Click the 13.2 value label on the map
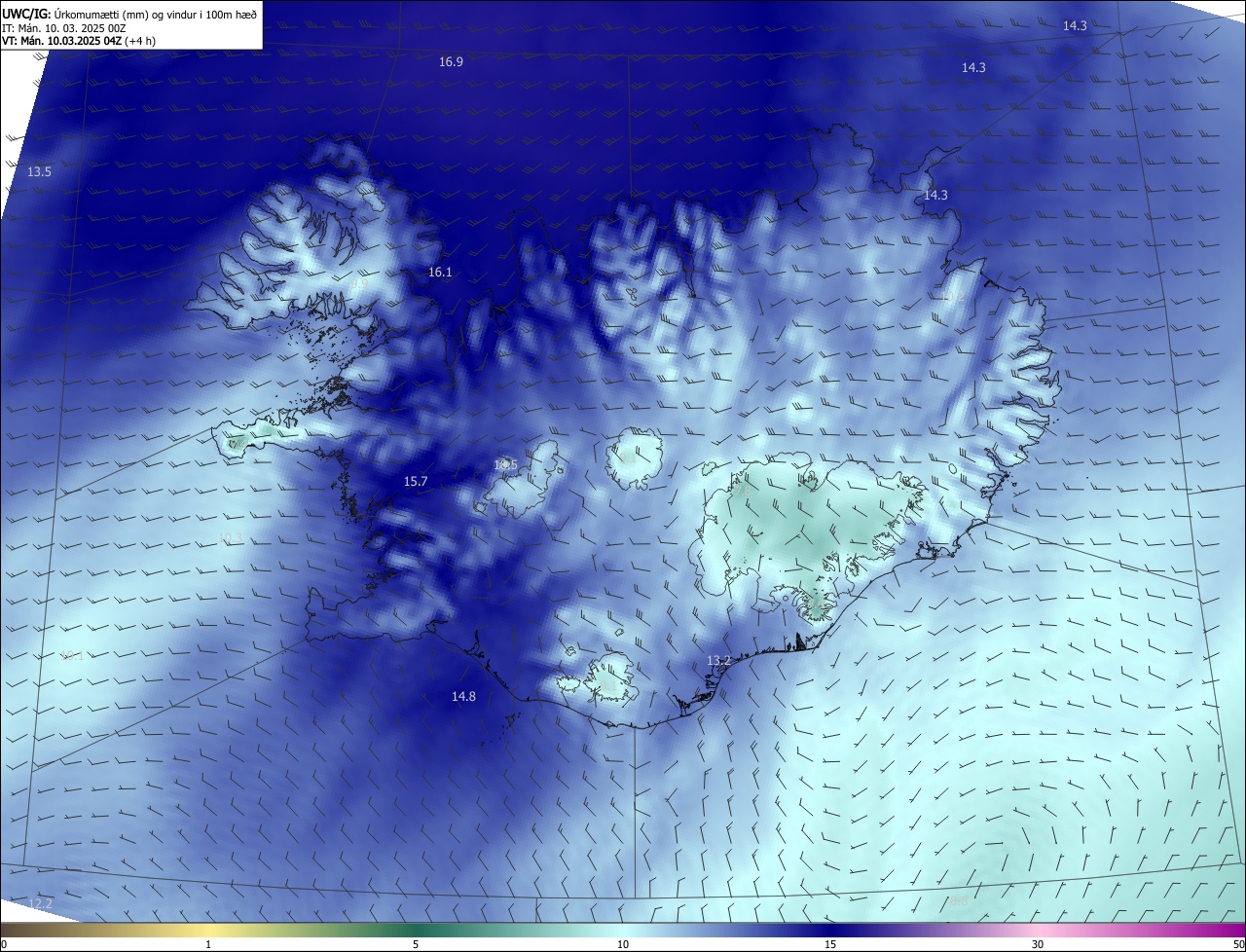The image size is (1246, 952). coord(718,660)
